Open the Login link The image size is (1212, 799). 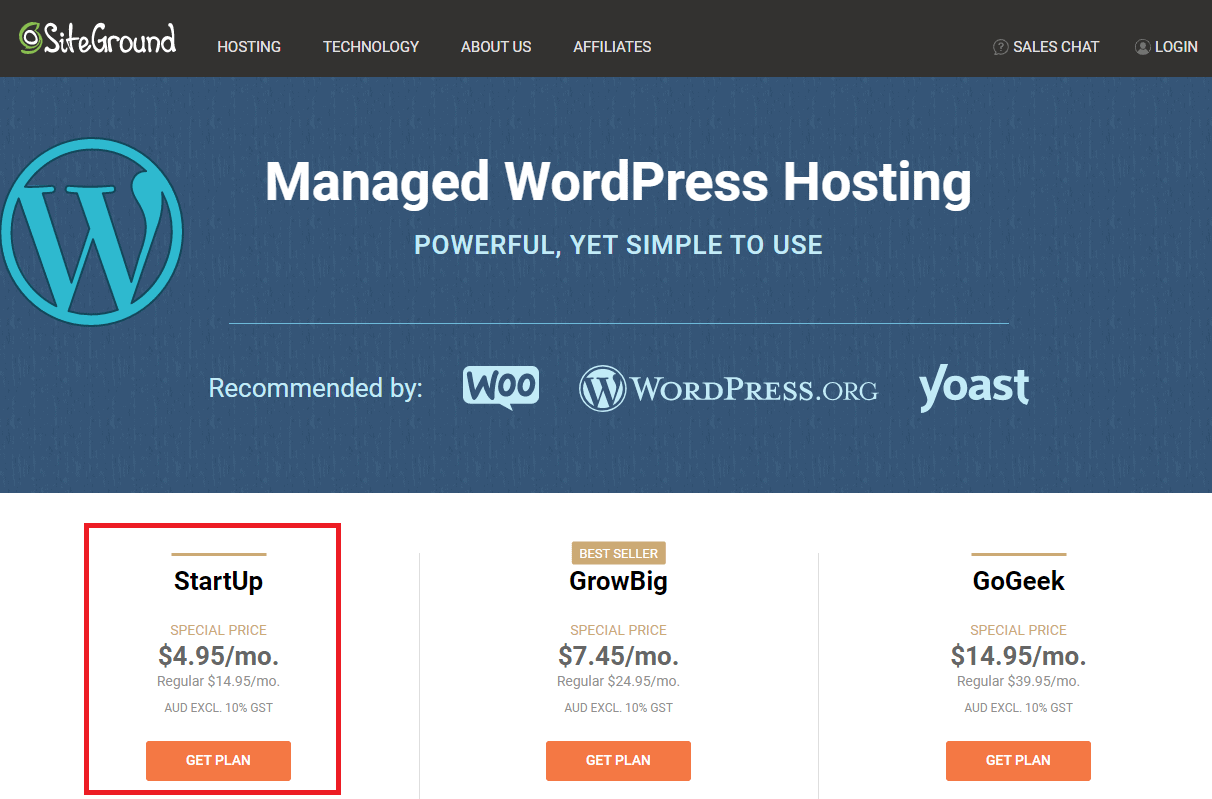point(1176,47)
